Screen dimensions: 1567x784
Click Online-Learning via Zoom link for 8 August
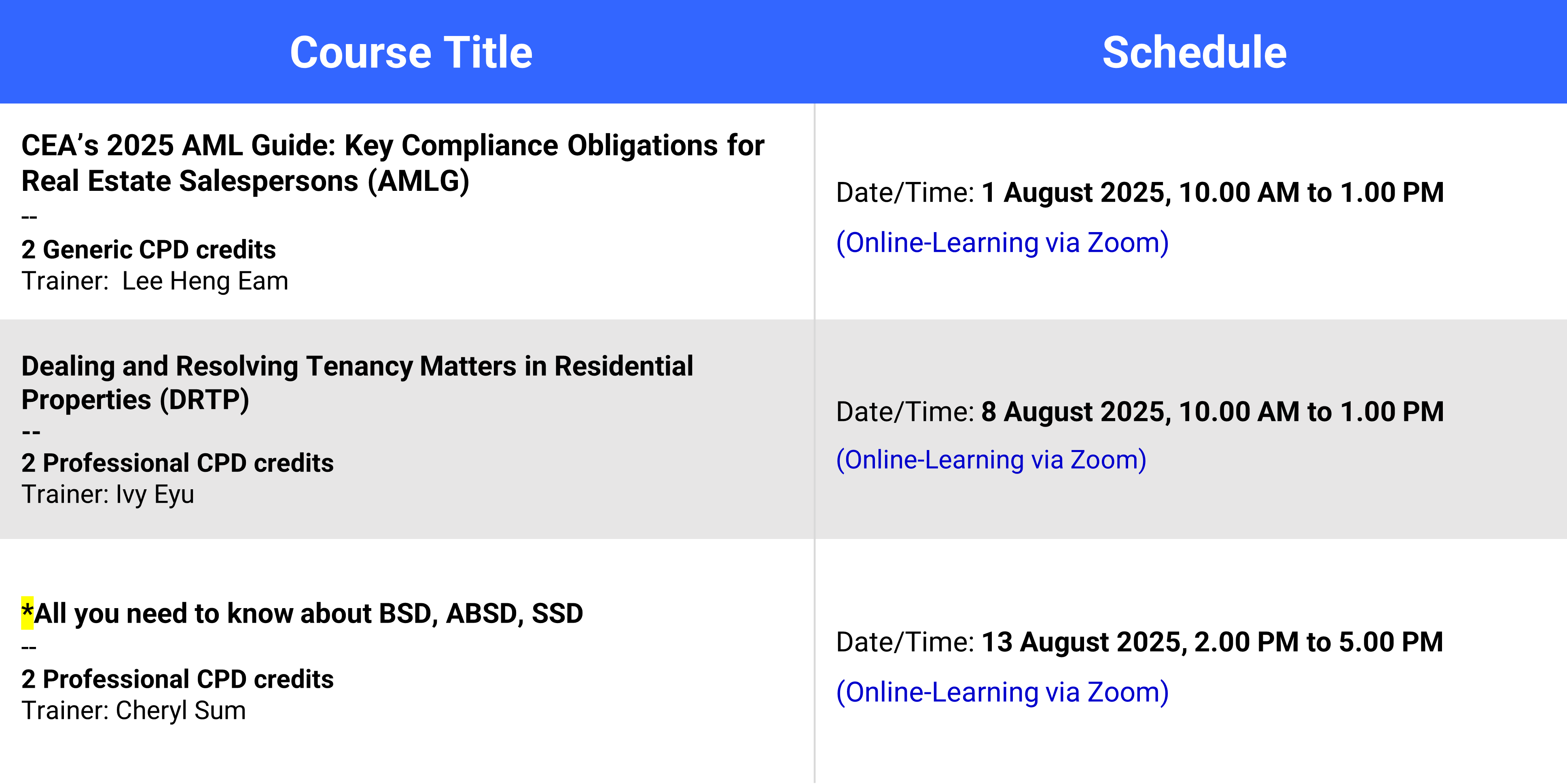pyautogui.click(x=991, y=460)
